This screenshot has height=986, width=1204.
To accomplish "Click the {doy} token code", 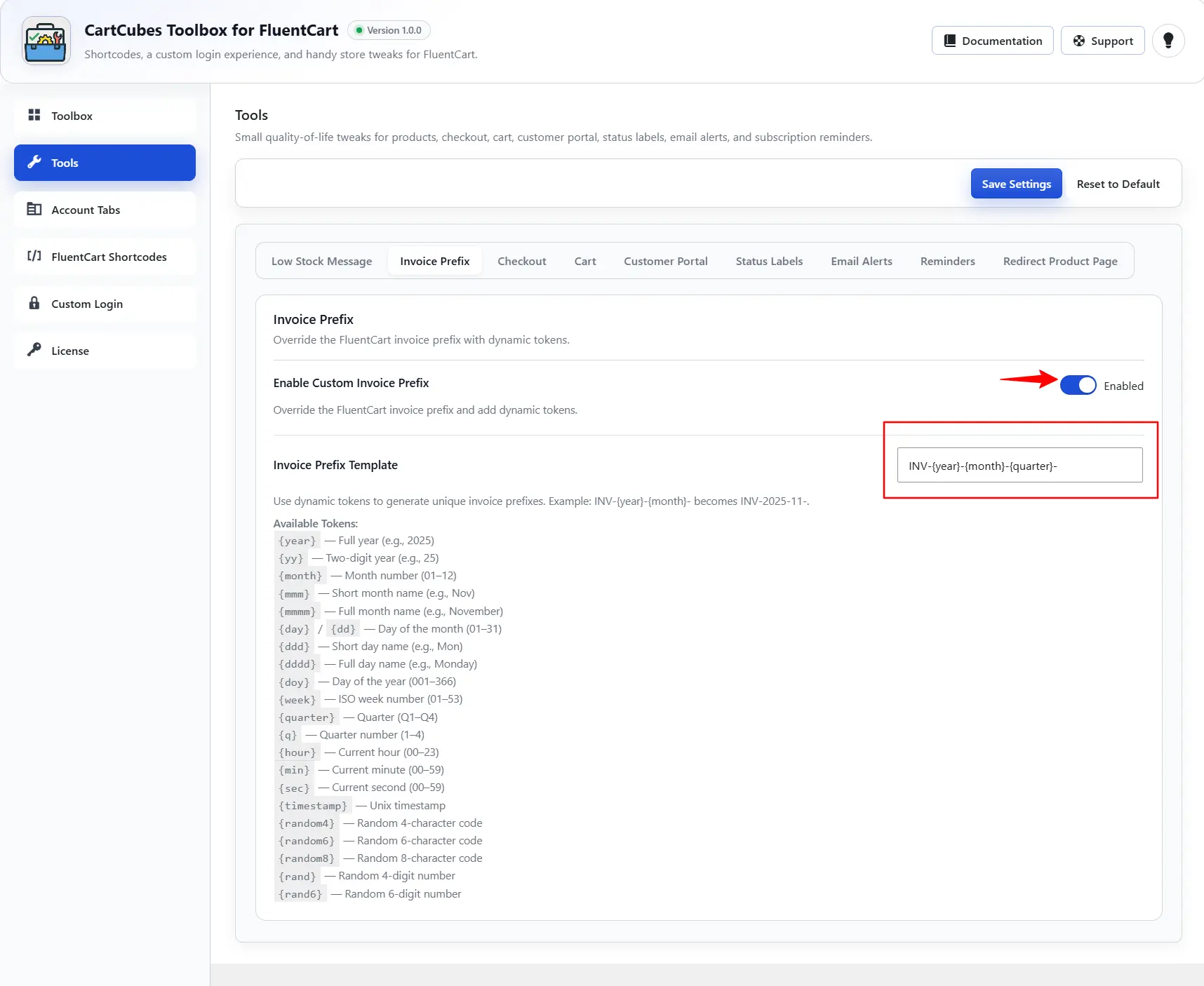I will point(294,682).
